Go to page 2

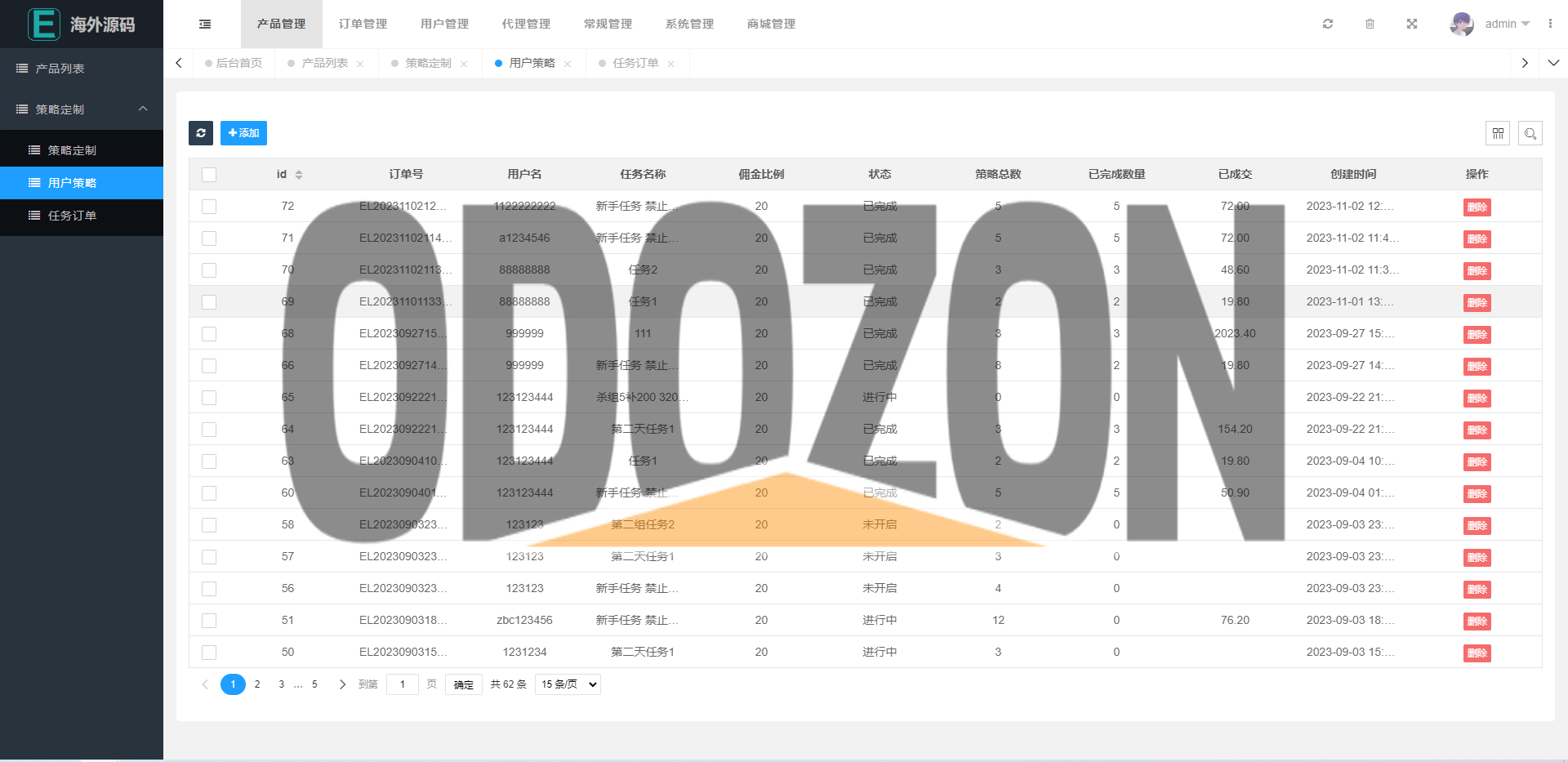point(257,684)
